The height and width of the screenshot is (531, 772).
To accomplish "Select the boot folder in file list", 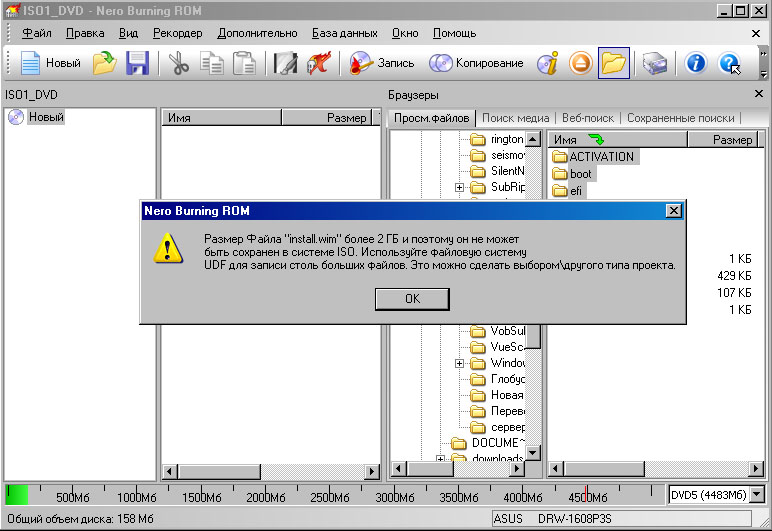I will 580,174.
